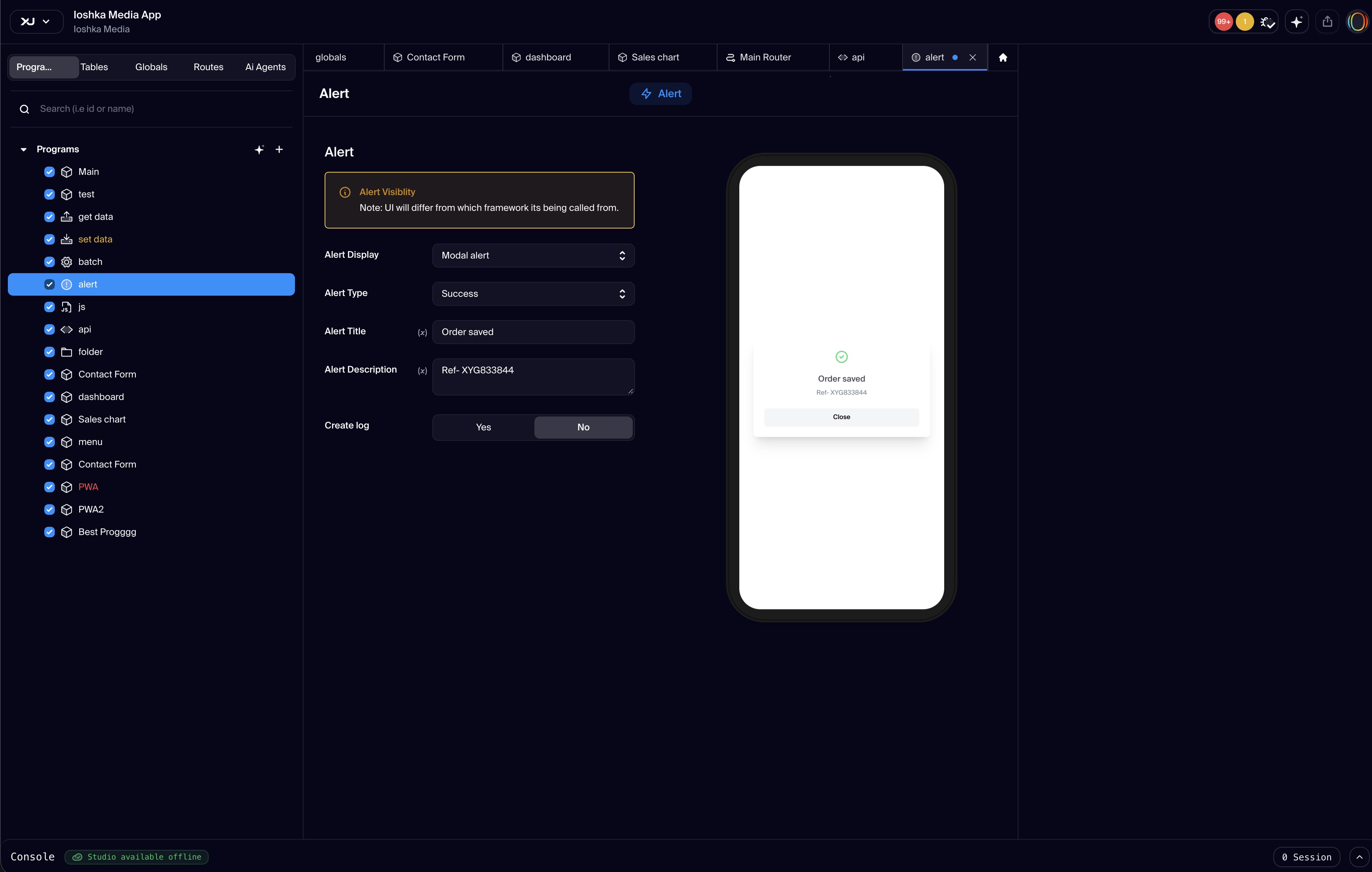Click the plus icon to add program

coord(279,149)
